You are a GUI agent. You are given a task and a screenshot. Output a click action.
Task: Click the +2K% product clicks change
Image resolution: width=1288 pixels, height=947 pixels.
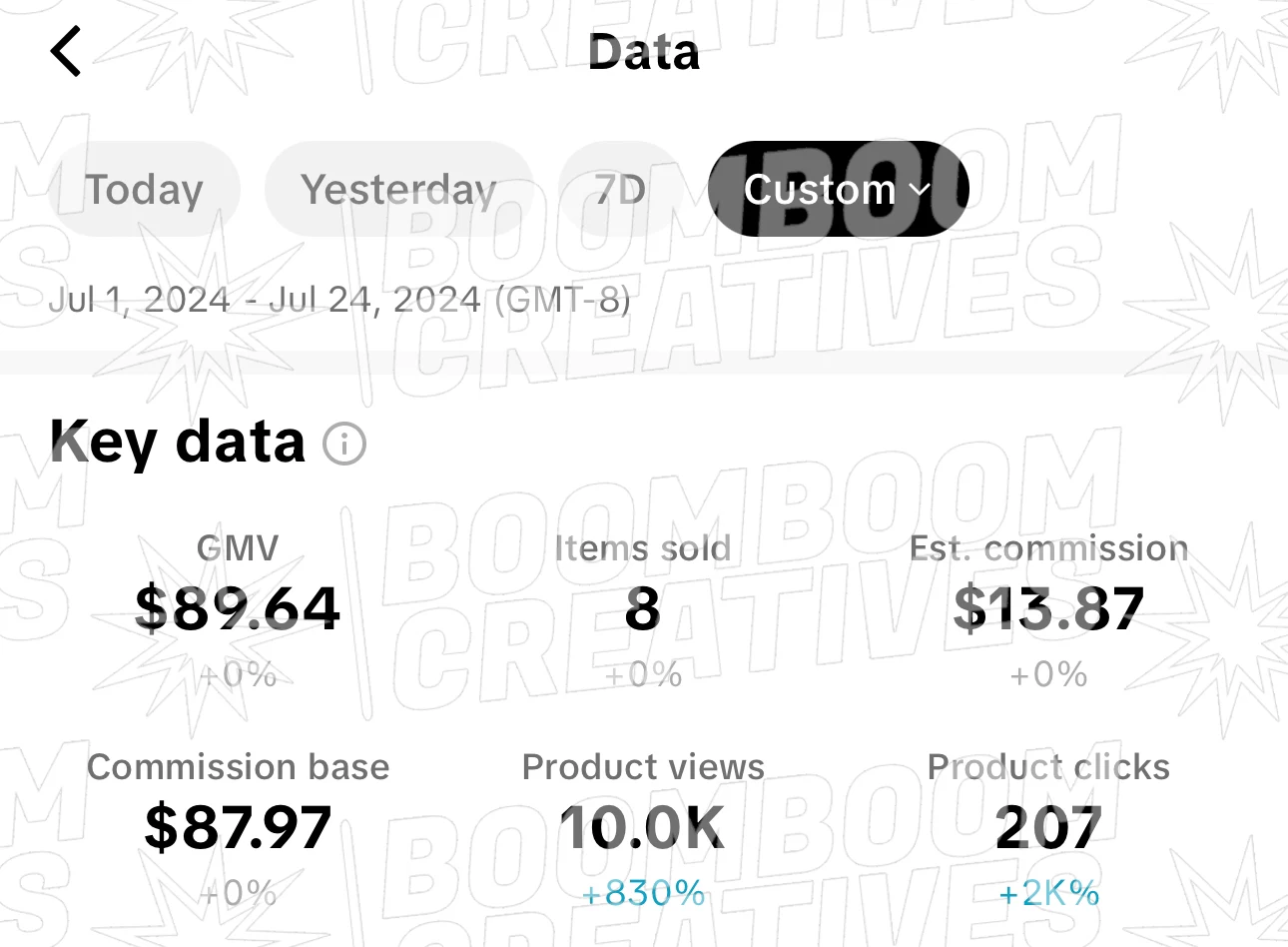point(1048,892)
